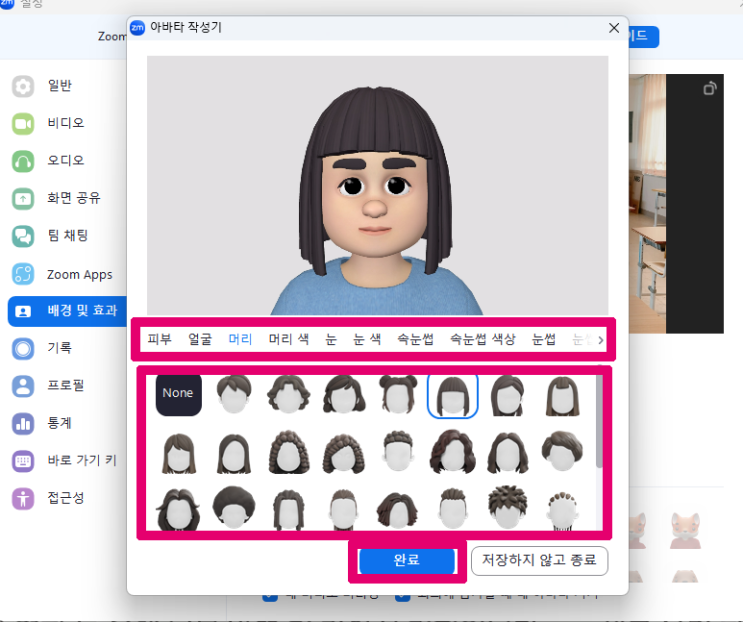Open the 화면 공유 screen share icon
The image size is (743, 622).
tap(22, 198)
